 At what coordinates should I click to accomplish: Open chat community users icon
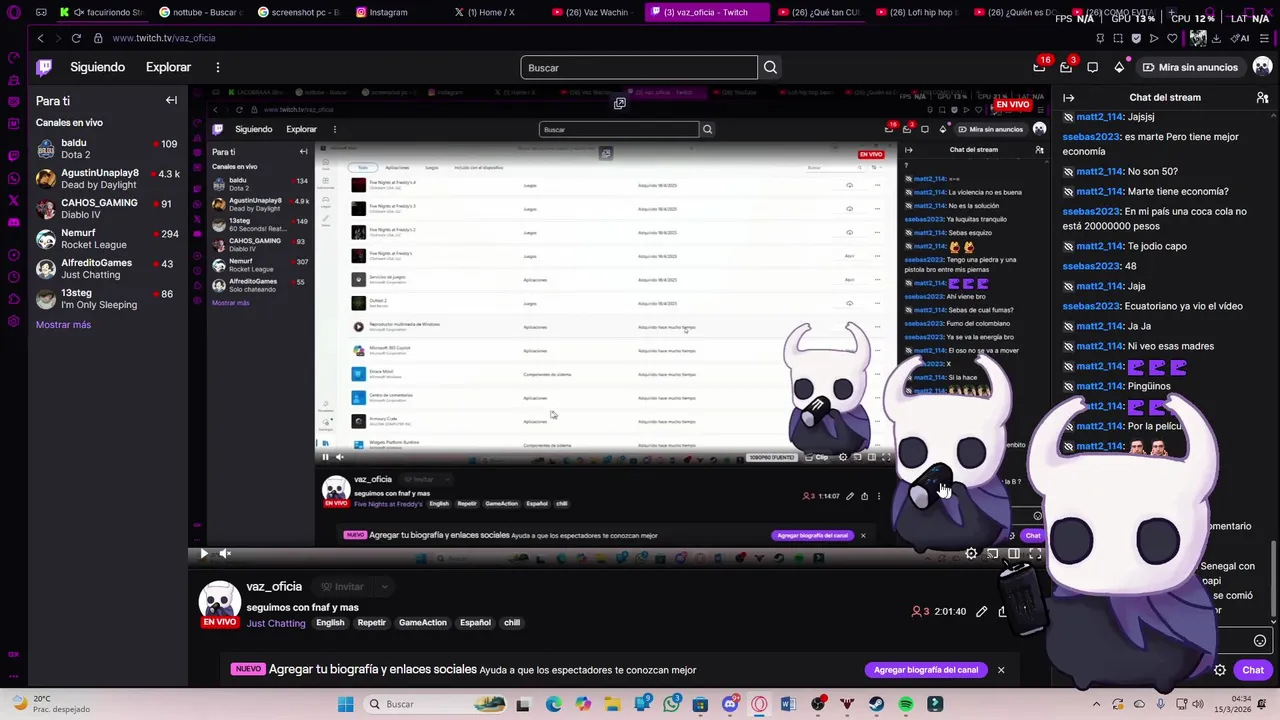pyautogui.click(x=1262, y=98)
